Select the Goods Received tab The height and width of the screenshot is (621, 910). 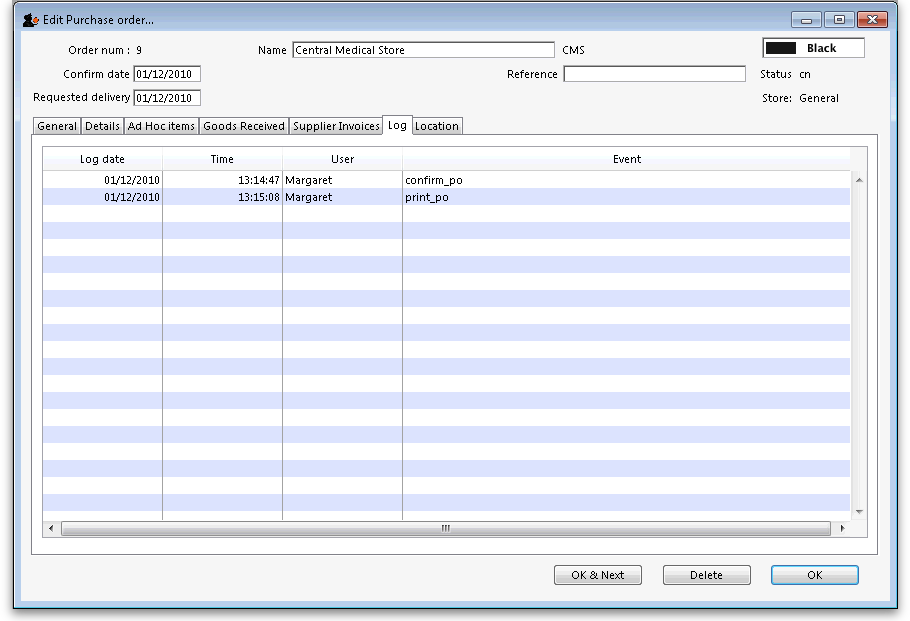(244, 126)
